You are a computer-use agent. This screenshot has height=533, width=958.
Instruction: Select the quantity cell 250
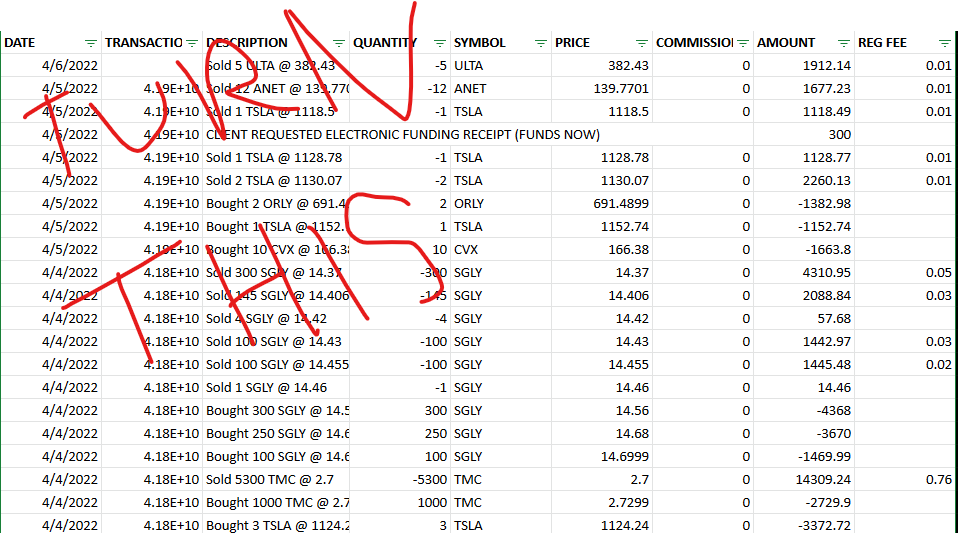[400, 433]
